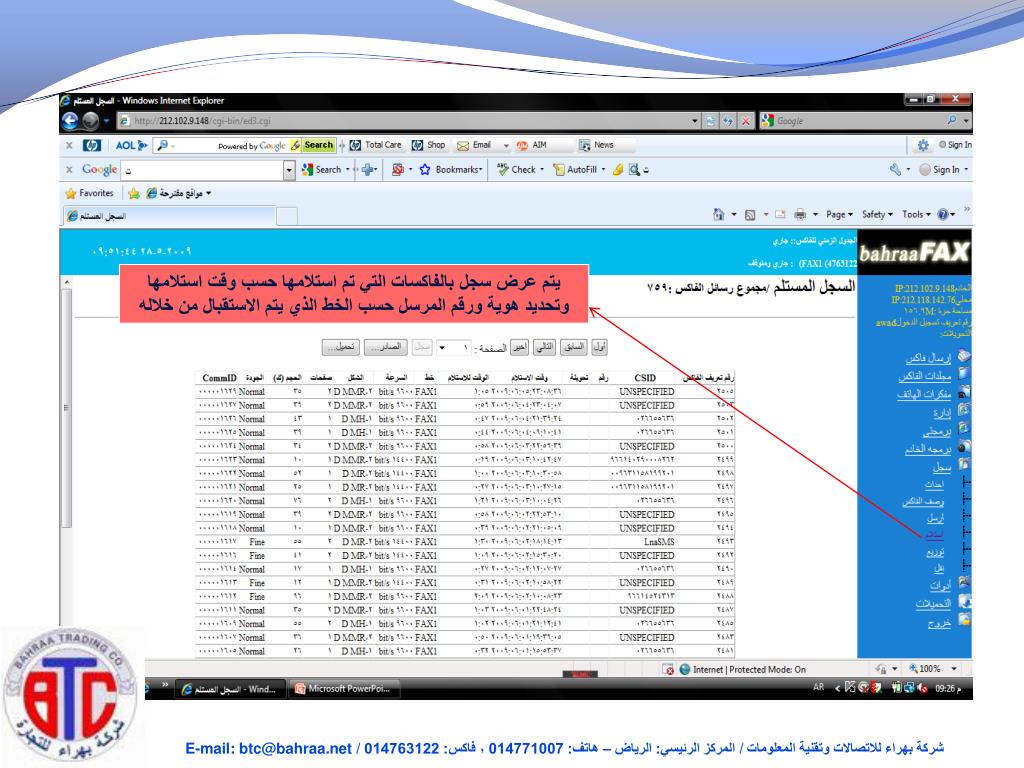Click the Print icon in command bar
Viewport: 1024px width, 768px height.
click(x=800, y=214)
